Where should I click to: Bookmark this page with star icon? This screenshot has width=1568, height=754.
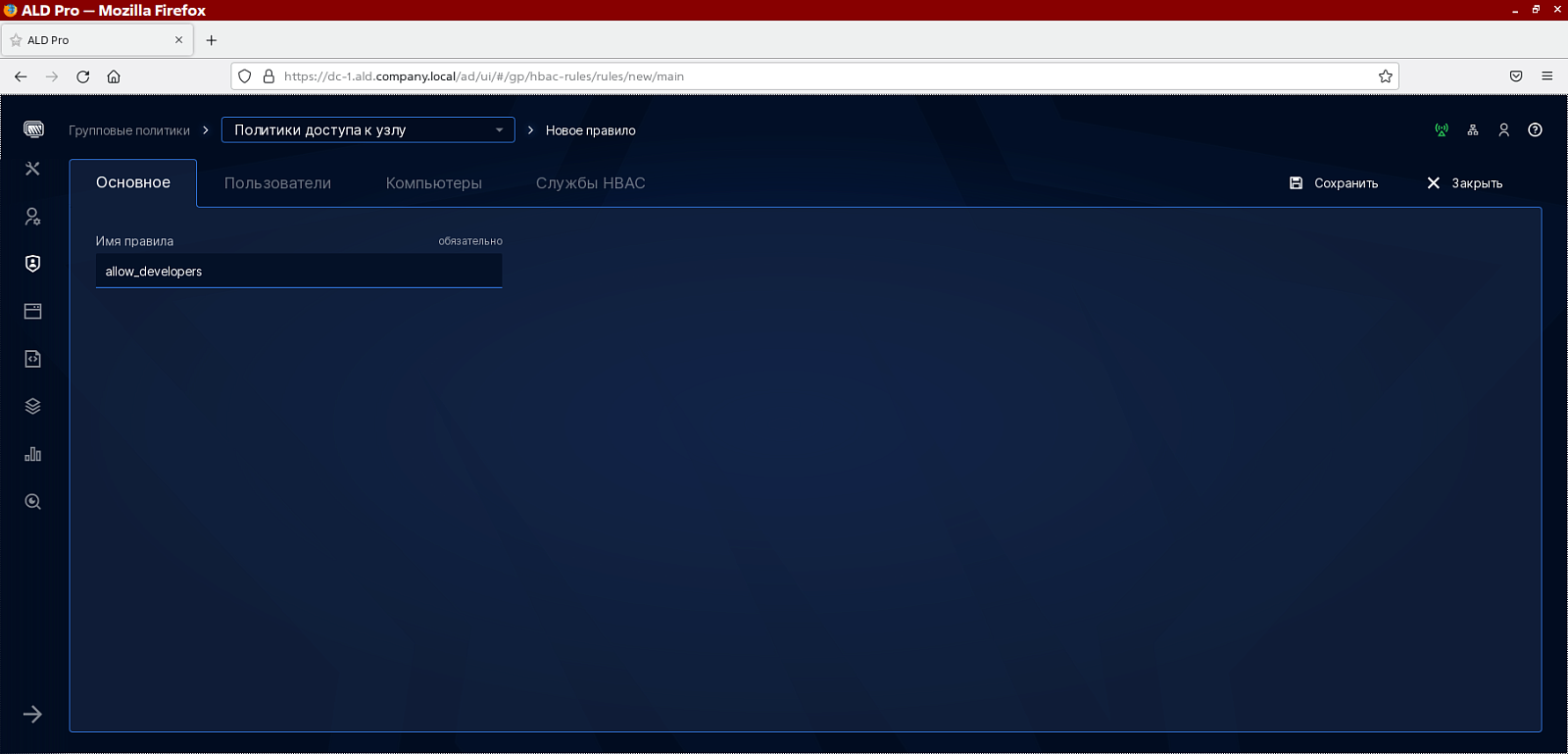[x=1385, y=76]
